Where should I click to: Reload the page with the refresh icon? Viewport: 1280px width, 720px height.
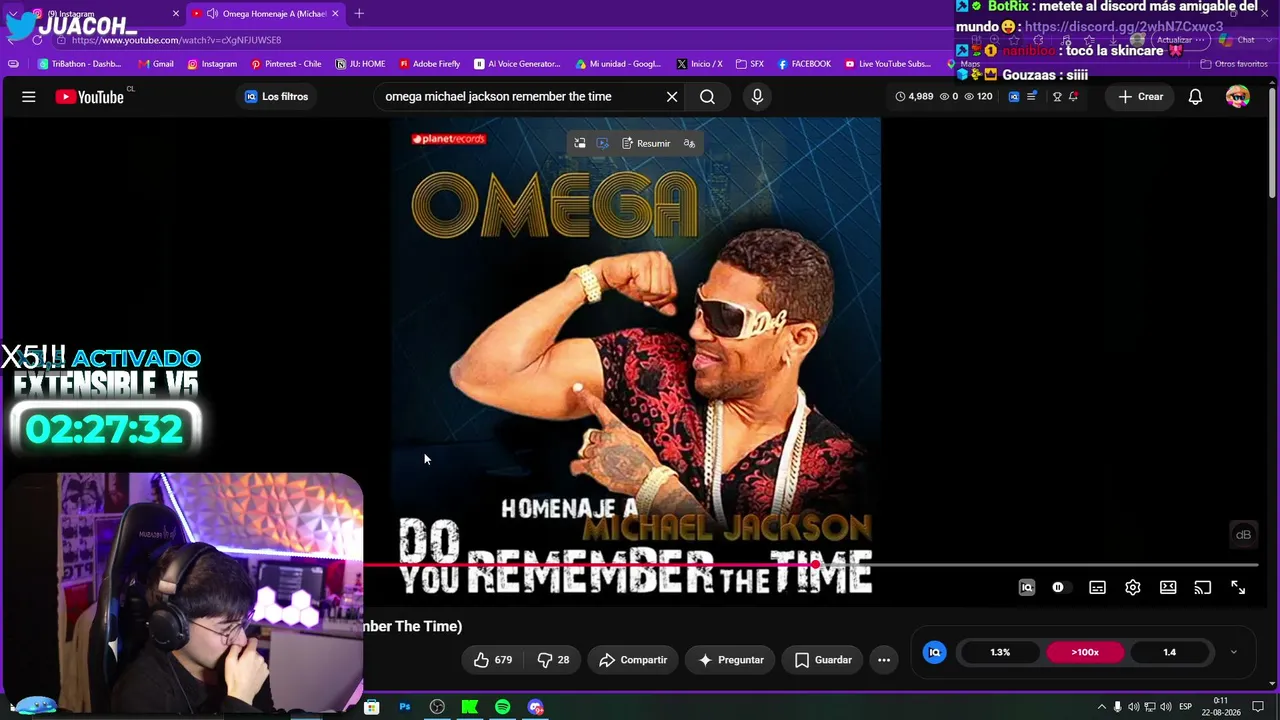38,40
